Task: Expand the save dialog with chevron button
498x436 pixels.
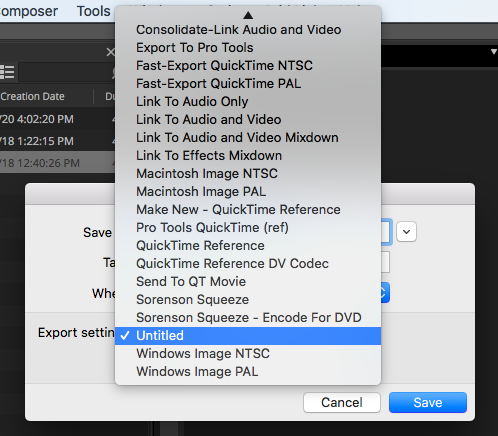Action: pos(406,231)
